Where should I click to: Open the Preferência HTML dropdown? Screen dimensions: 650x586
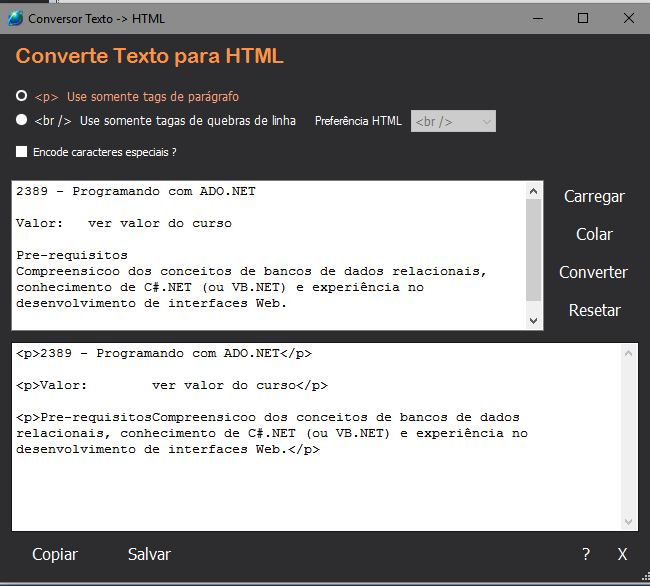pos(453,122)
